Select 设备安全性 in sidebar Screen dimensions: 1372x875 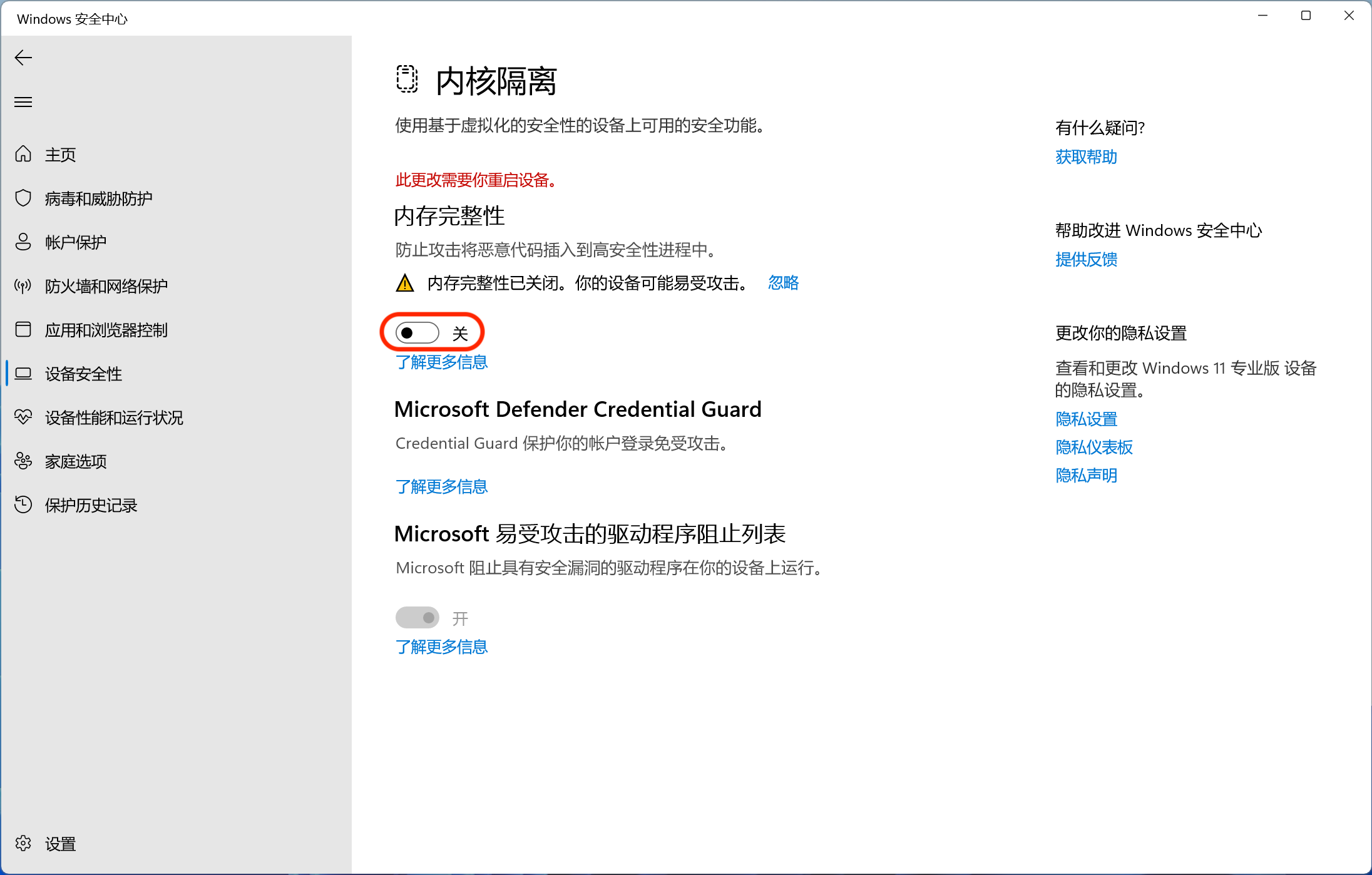pyautogui.click(x=83, y=374)
